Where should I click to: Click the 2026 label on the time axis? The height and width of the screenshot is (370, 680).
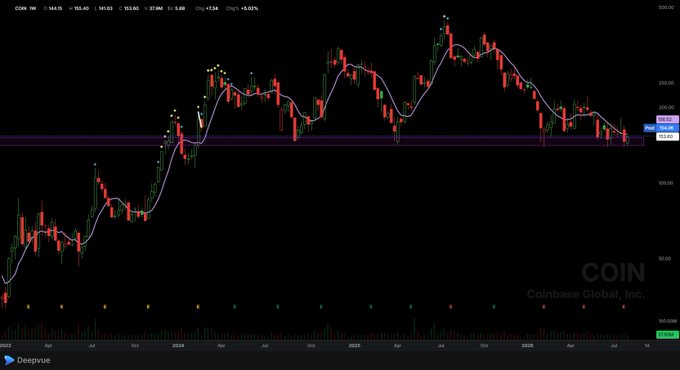pos(527,346)
